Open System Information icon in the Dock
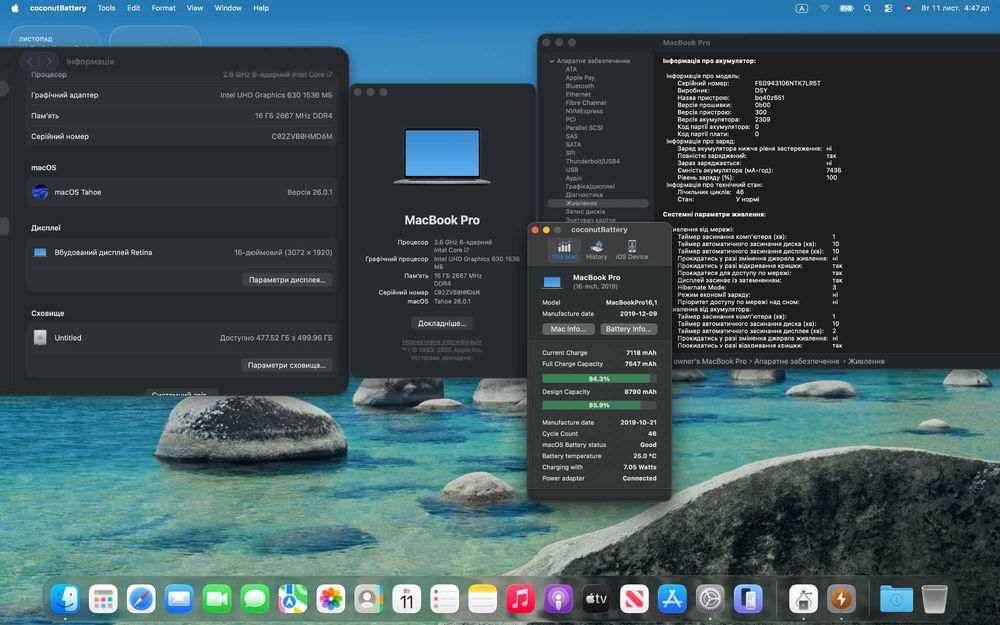This screenshot has width=1000, height=625. (803, 599)
